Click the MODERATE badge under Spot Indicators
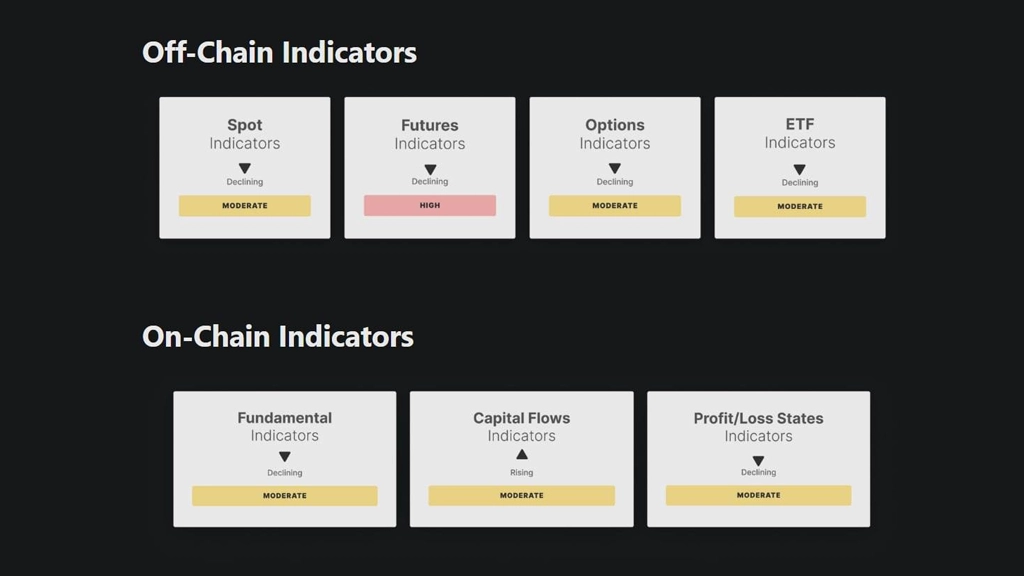This screenshot has width=1024, height=576. click(x=245, y=206)
